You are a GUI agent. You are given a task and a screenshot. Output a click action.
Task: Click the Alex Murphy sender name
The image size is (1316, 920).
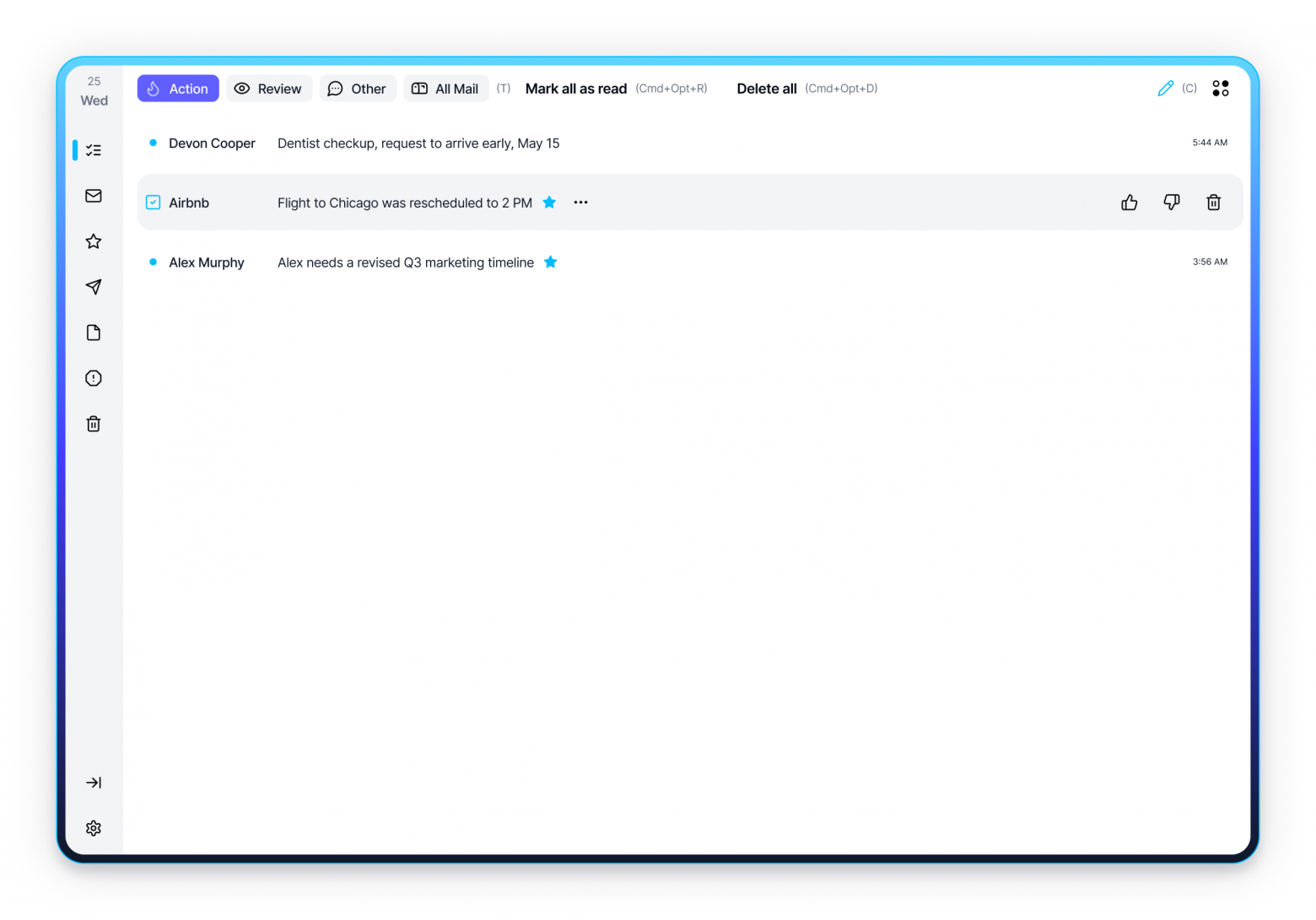207,262
